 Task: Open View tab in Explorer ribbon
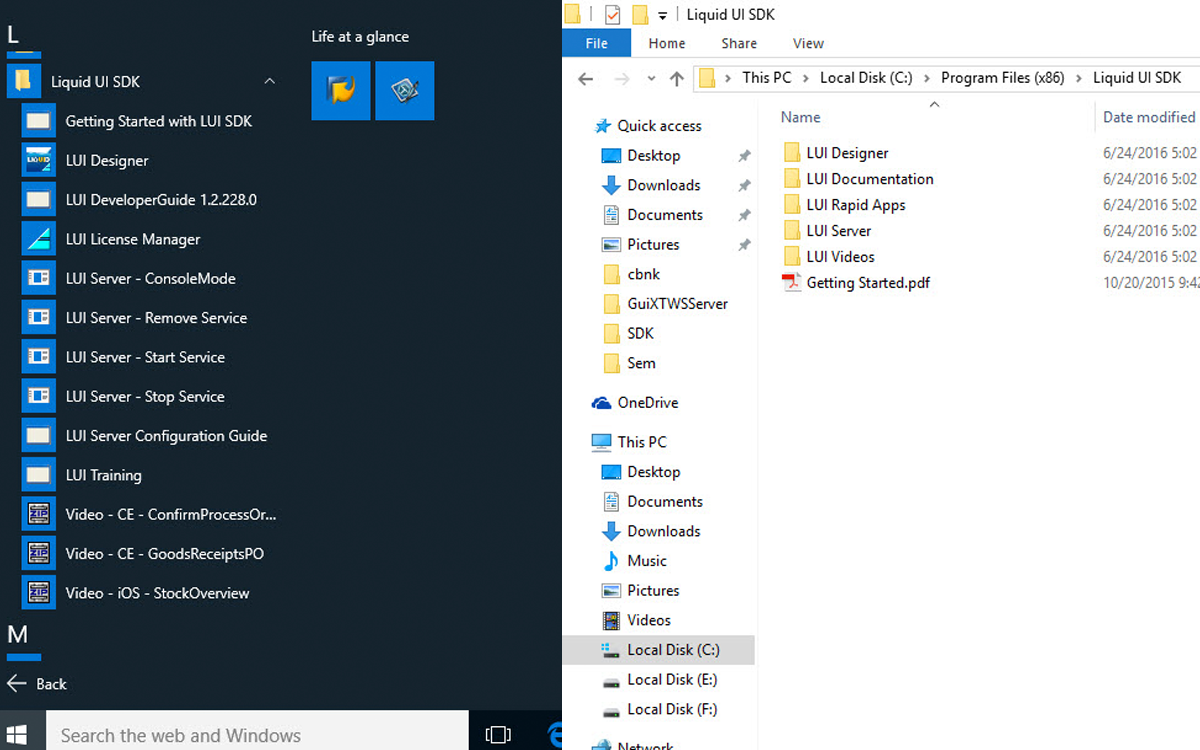[x=808, y=43]
